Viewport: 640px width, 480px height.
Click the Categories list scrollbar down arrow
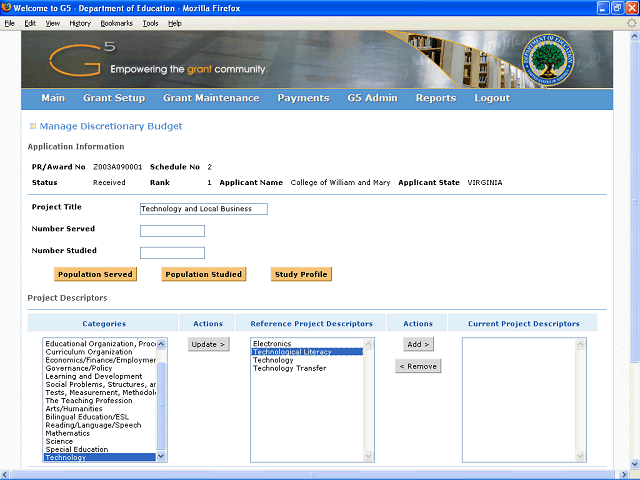click(x=161, y=457)
